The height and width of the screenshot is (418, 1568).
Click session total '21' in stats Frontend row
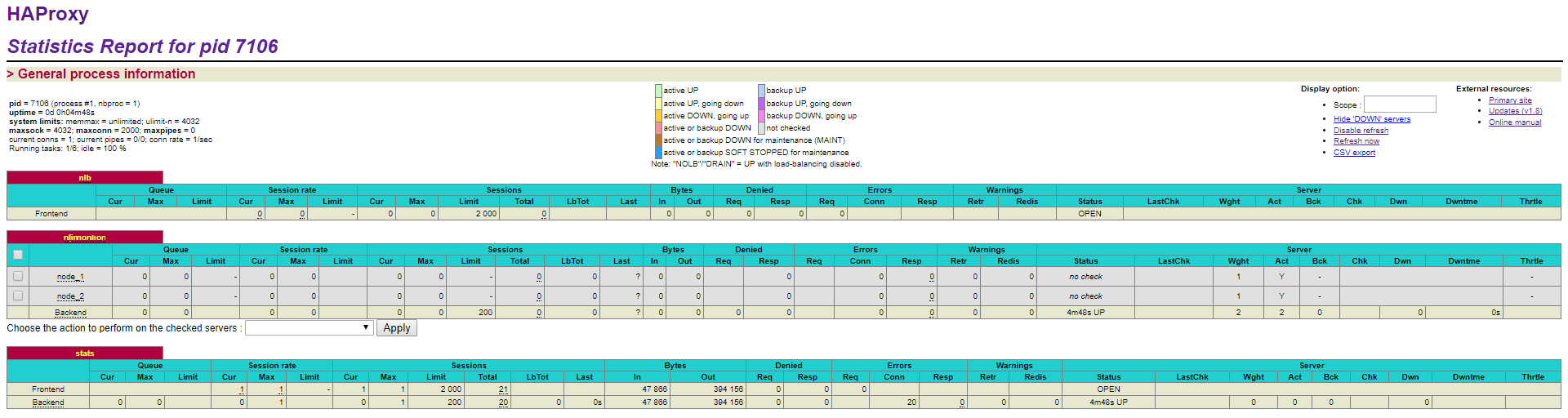point(503,389)
